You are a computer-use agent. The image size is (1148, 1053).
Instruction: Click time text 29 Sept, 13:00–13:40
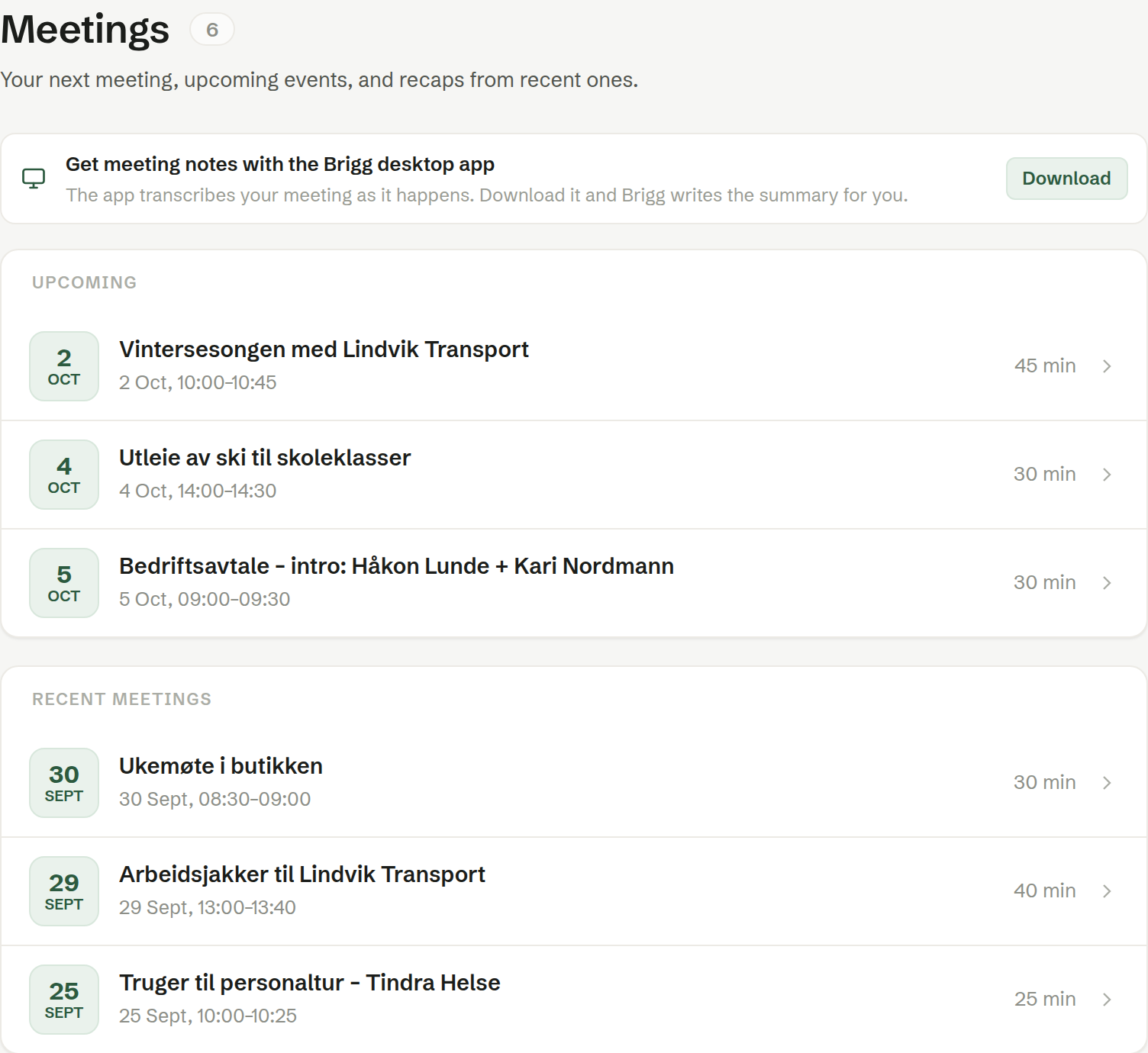(208, 908)
